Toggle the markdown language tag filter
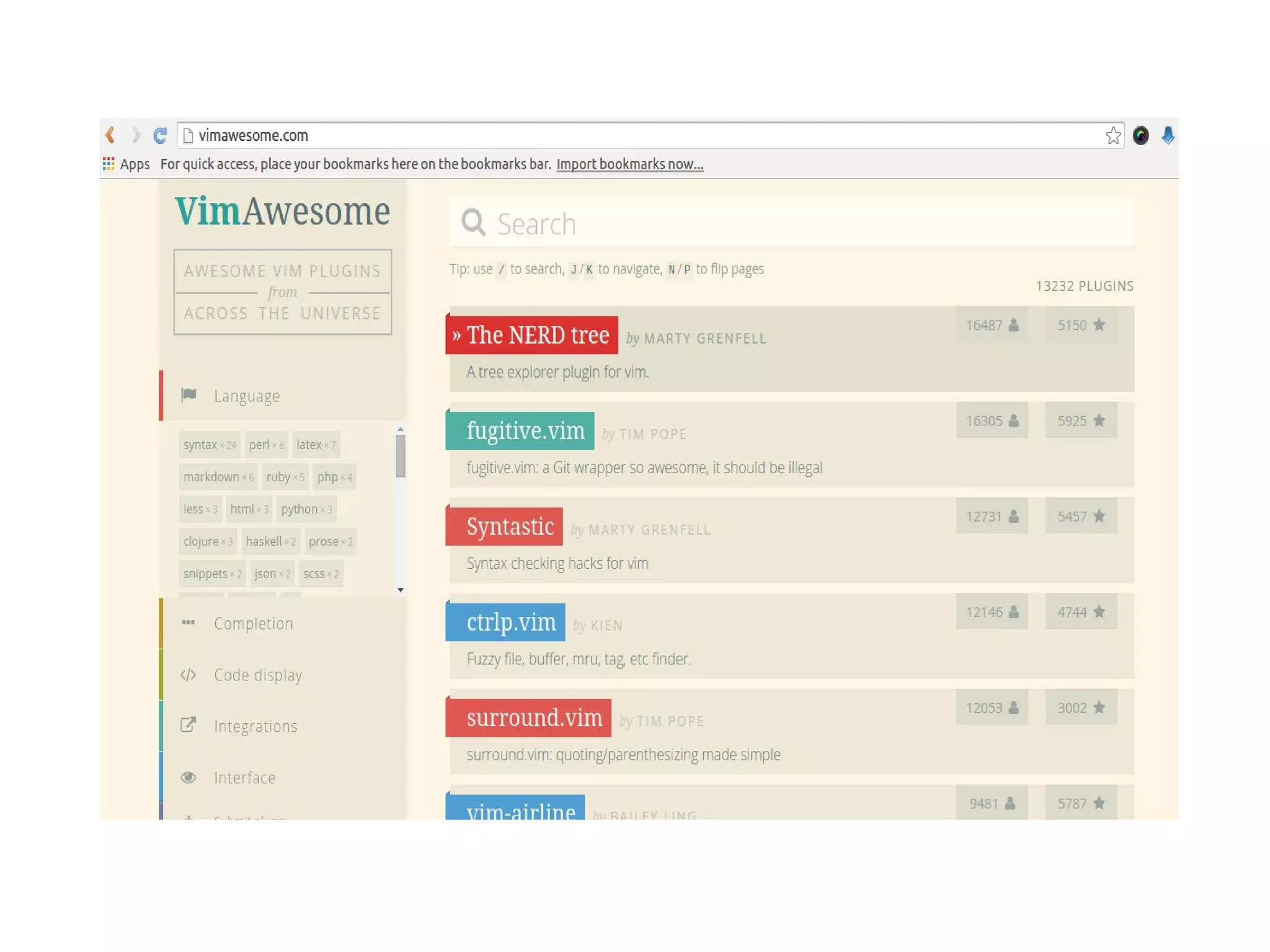1270x952 pixels. click(x=218, y=477)
